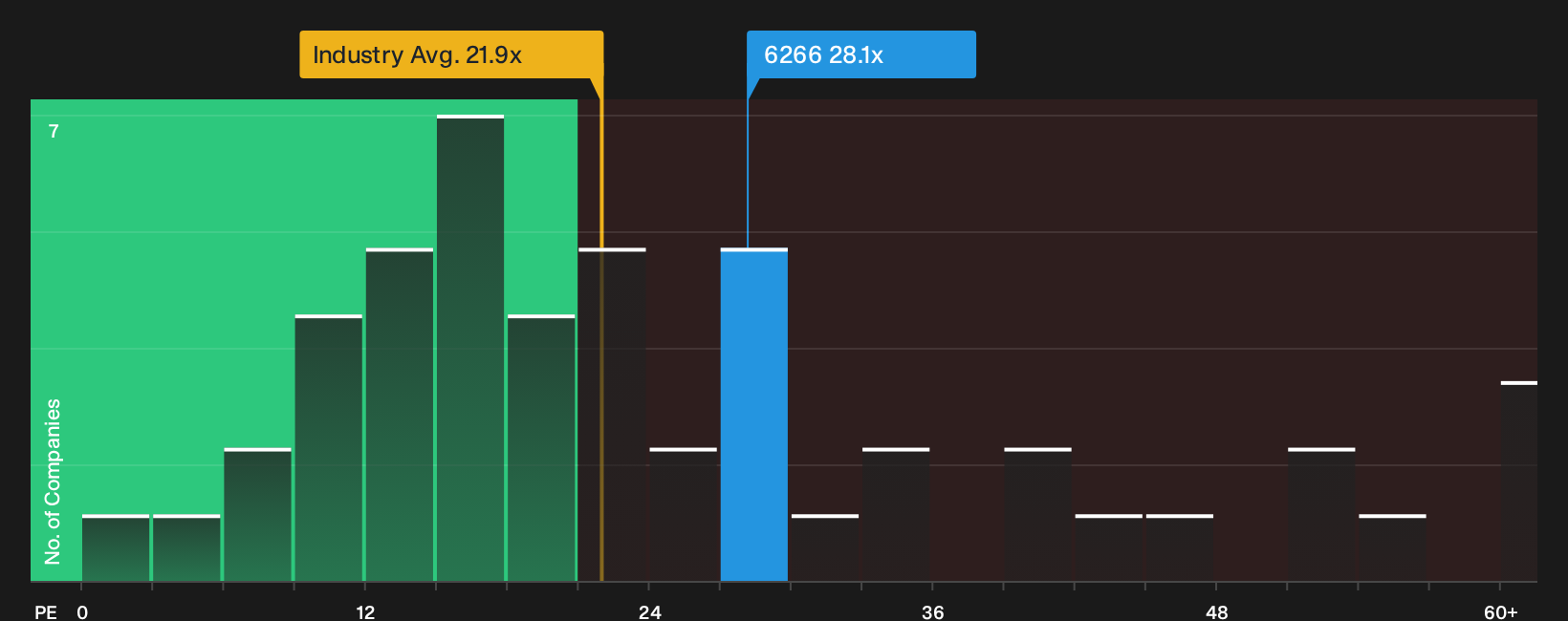Viewport: 1568px width, 621px height.
Task: Click the 60+ PE bar at right edge
Action: click(1519, 482)
